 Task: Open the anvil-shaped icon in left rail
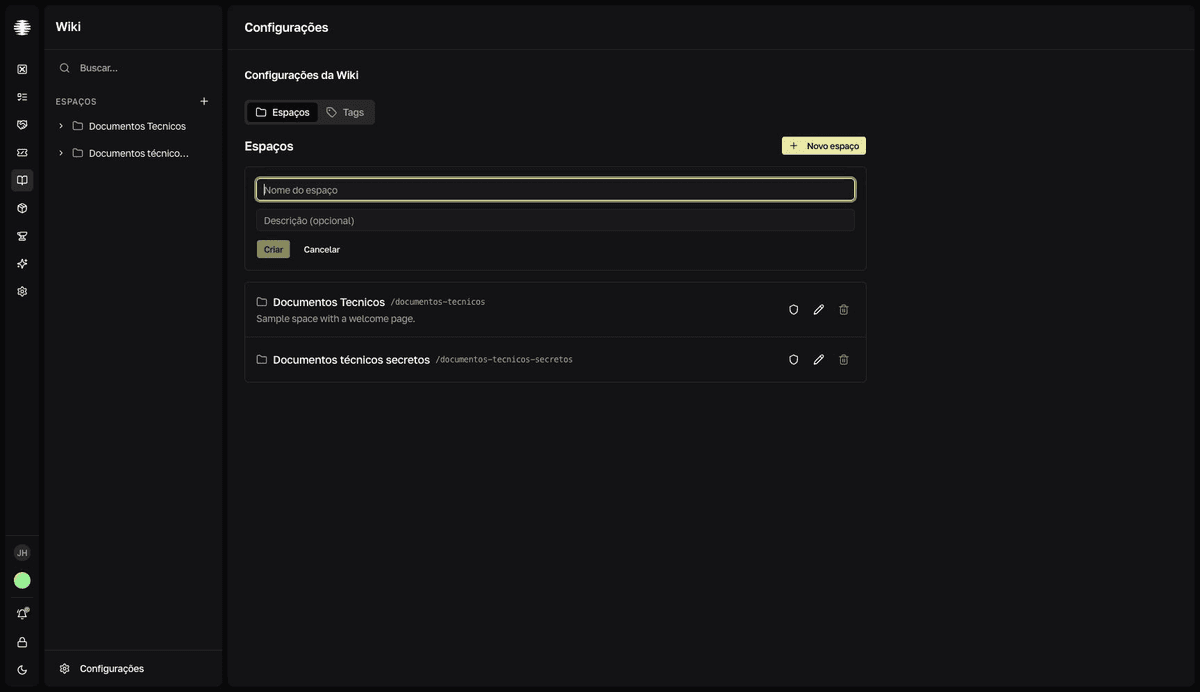tap(22, 236)
